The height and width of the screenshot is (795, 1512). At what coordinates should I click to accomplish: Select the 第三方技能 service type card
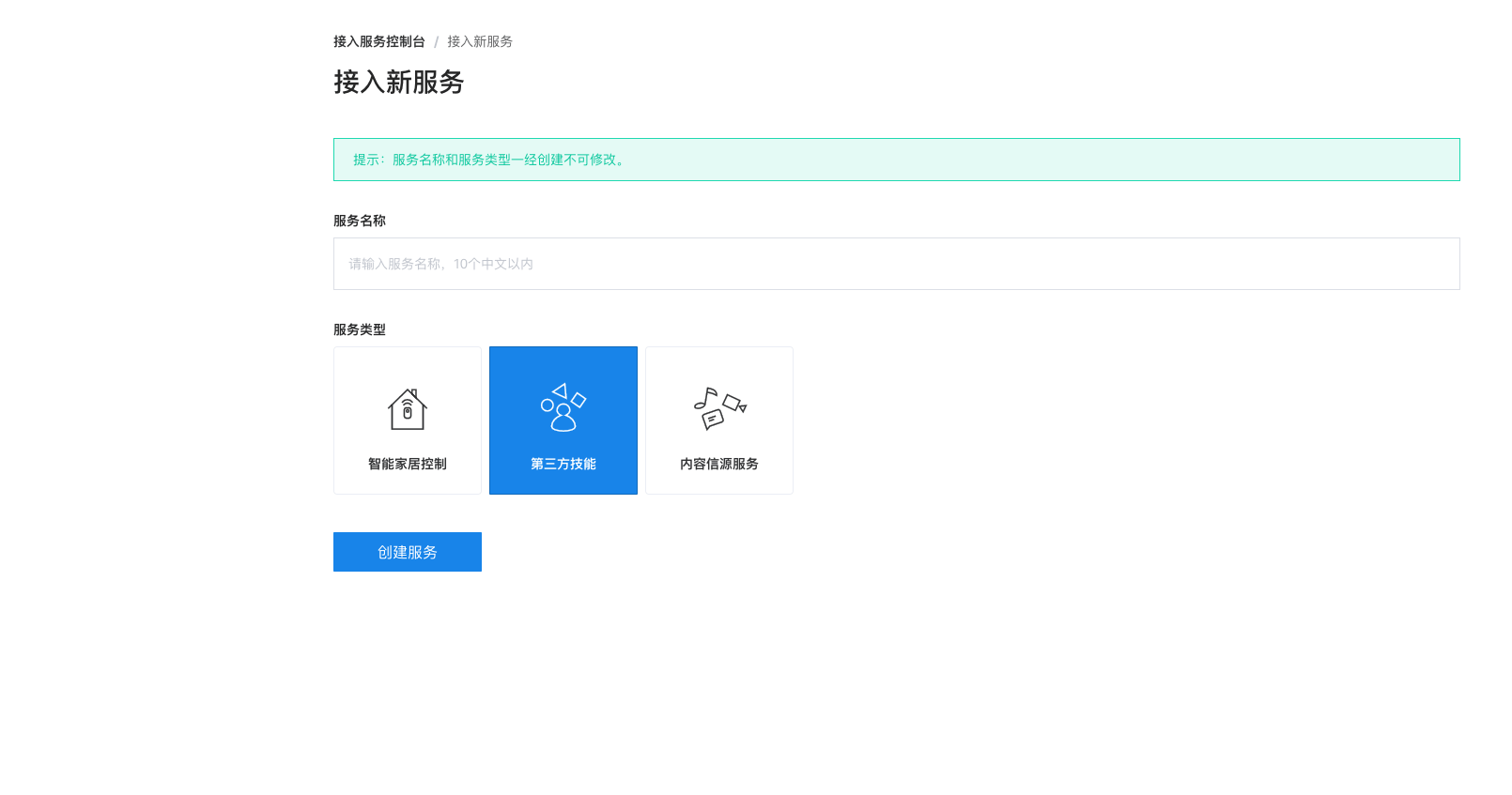pyautogui.click(x=563, y=420)
